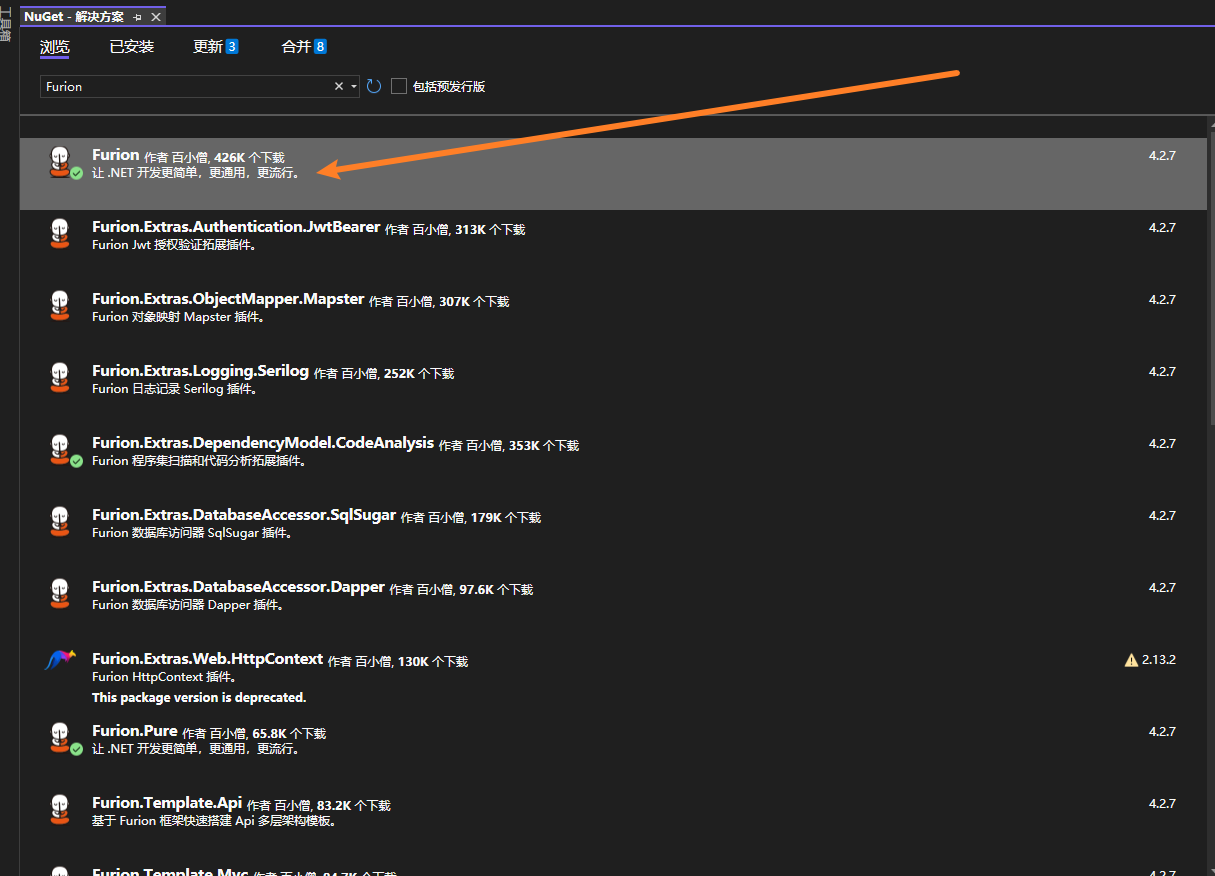Switch to the 已安装 tab
This screenshot has width=1215, height=876.
coord(132,47)
